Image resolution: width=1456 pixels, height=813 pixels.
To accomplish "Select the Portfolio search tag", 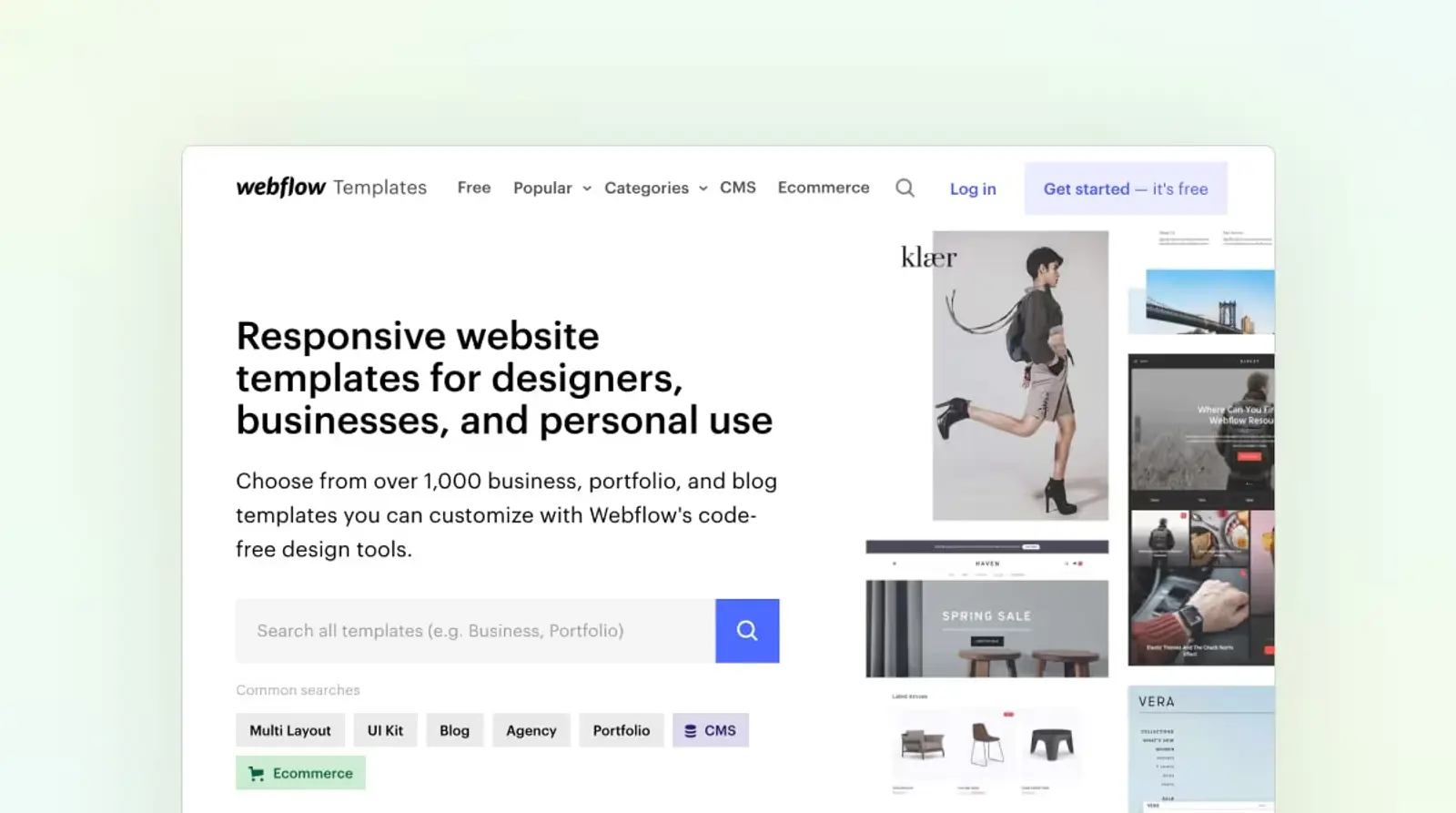I will click(x=622, y=730).
